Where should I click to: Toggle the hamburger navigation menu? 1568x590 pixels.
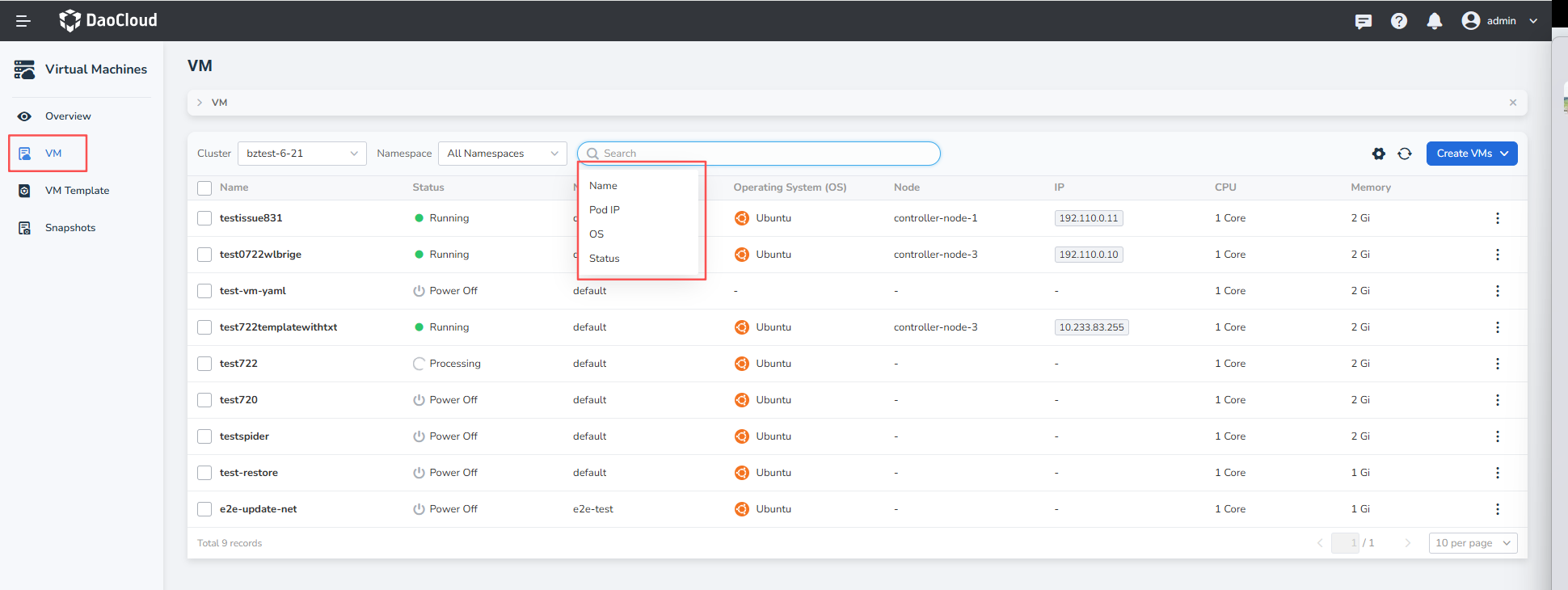pos(23,21)
